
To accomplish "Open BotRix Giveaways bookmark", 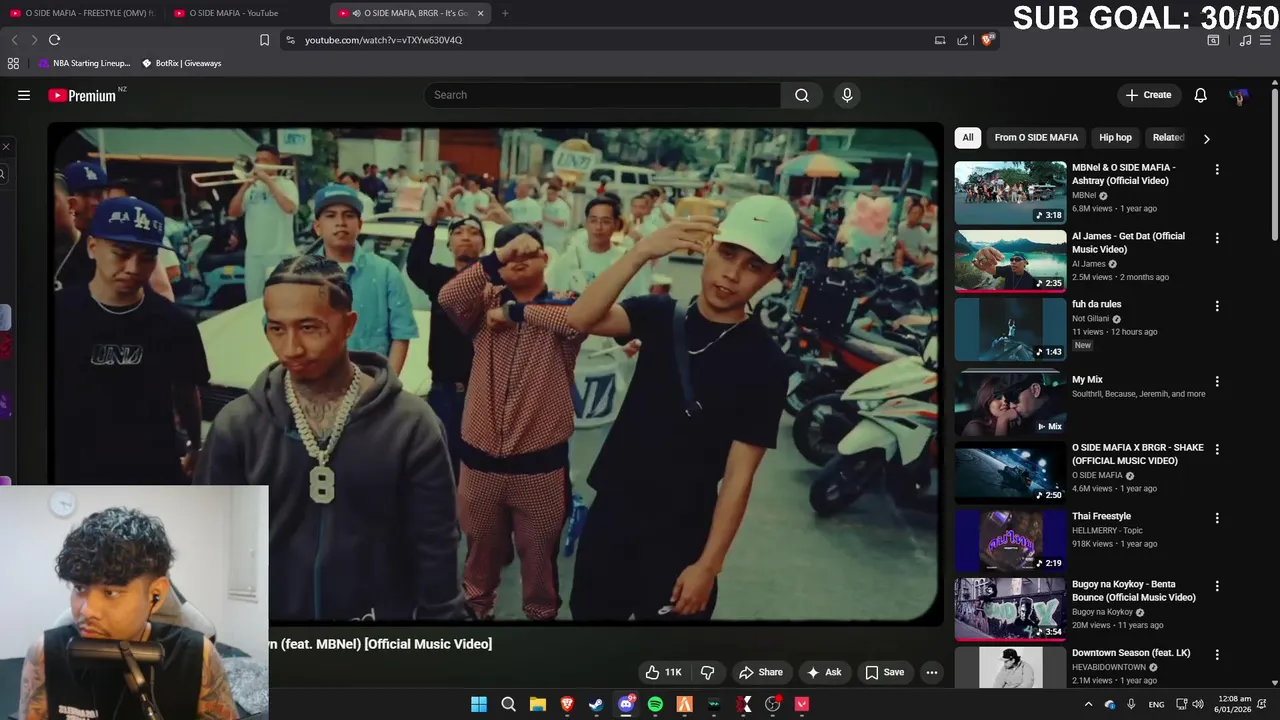I will pos(181,63).
